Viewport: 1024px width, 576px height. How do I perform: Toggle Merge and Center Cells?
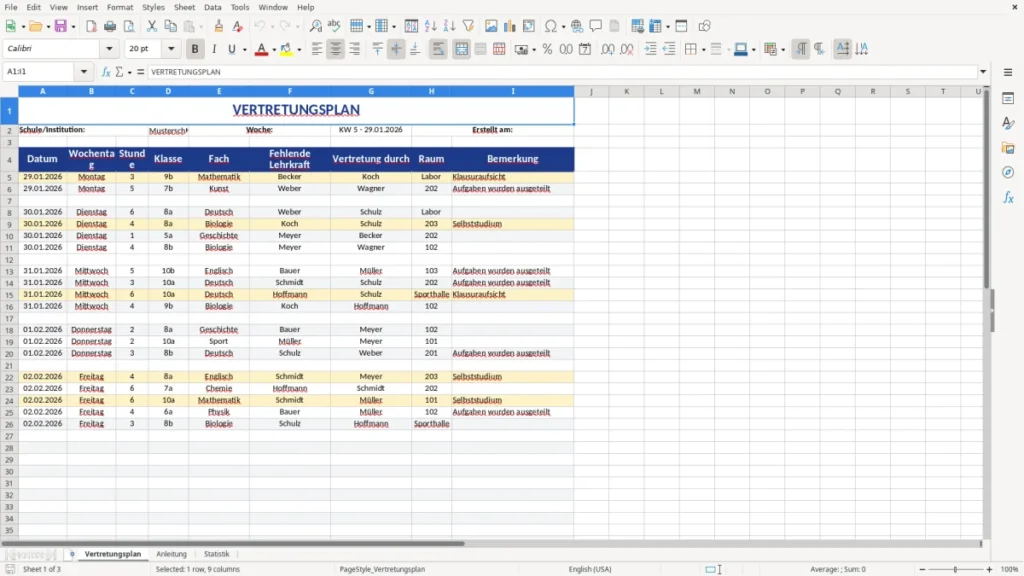461,49
